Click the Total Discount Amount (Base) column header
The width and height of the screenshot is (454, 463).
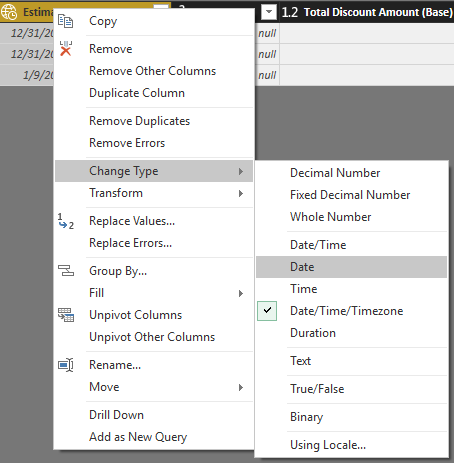tap(367, 12)
